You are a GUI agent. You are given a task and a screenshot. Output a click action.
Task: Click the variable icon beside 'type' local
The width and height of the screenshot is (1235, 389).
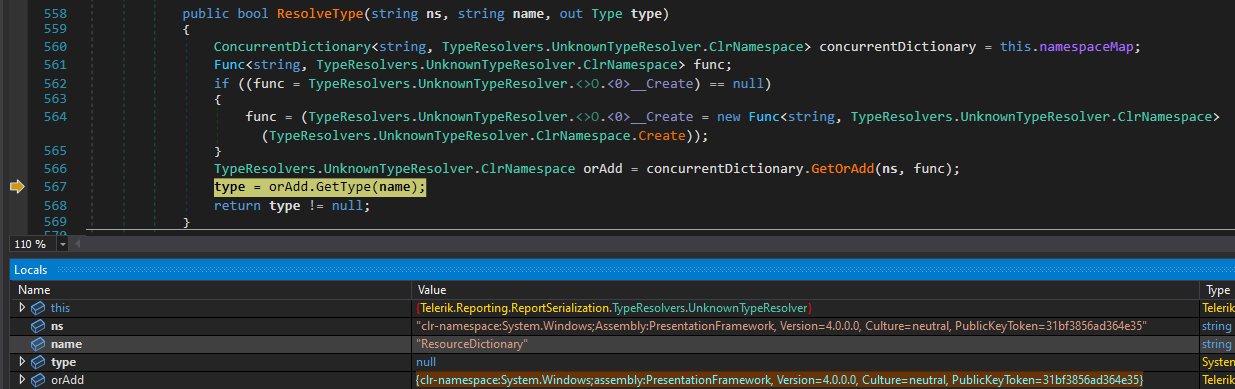coord(38,362)
